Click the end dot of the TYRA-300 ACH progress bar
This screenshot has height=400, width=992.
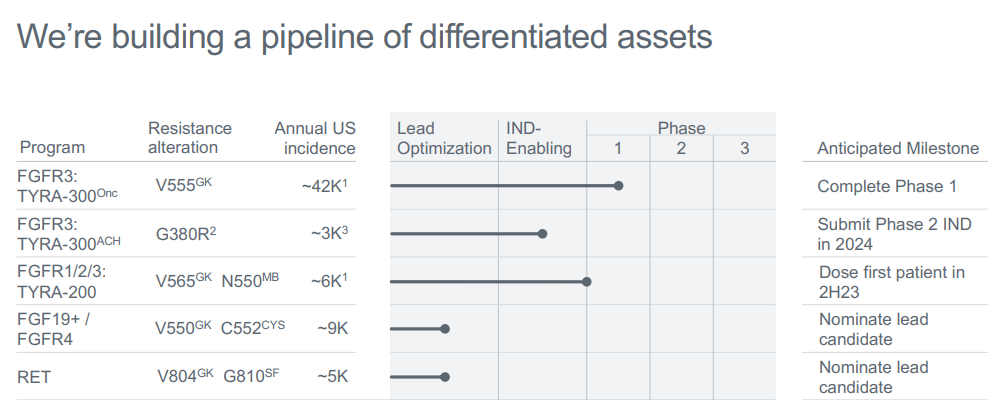click(x=543, y=234)
